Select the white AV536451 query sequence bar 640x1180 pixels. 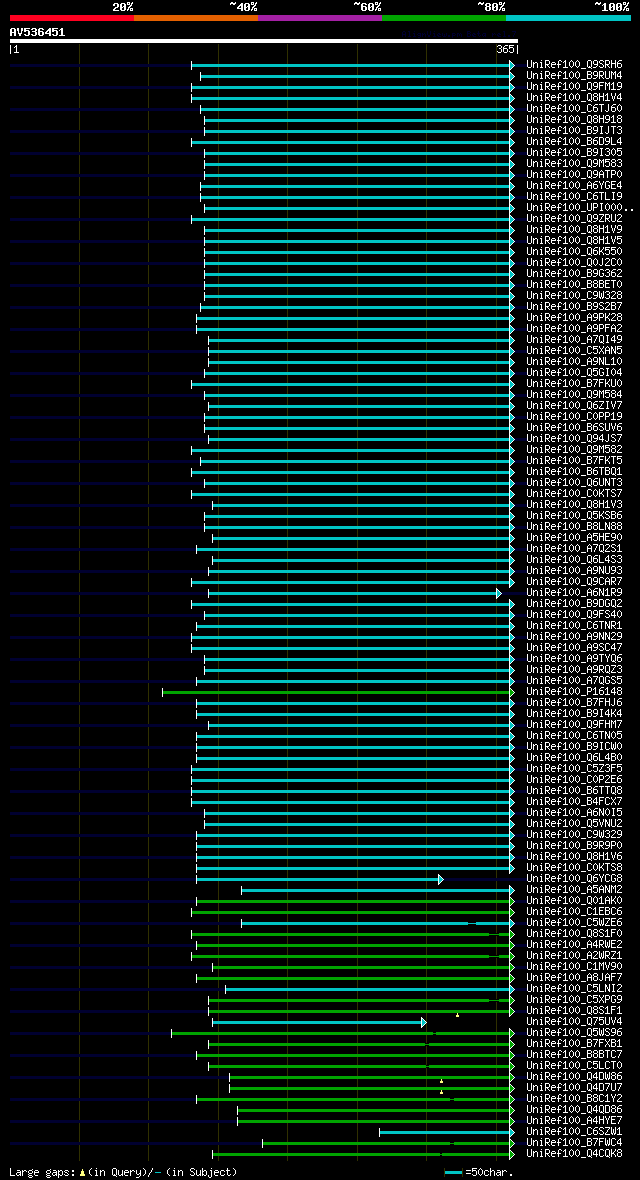(x=264, y=41)
